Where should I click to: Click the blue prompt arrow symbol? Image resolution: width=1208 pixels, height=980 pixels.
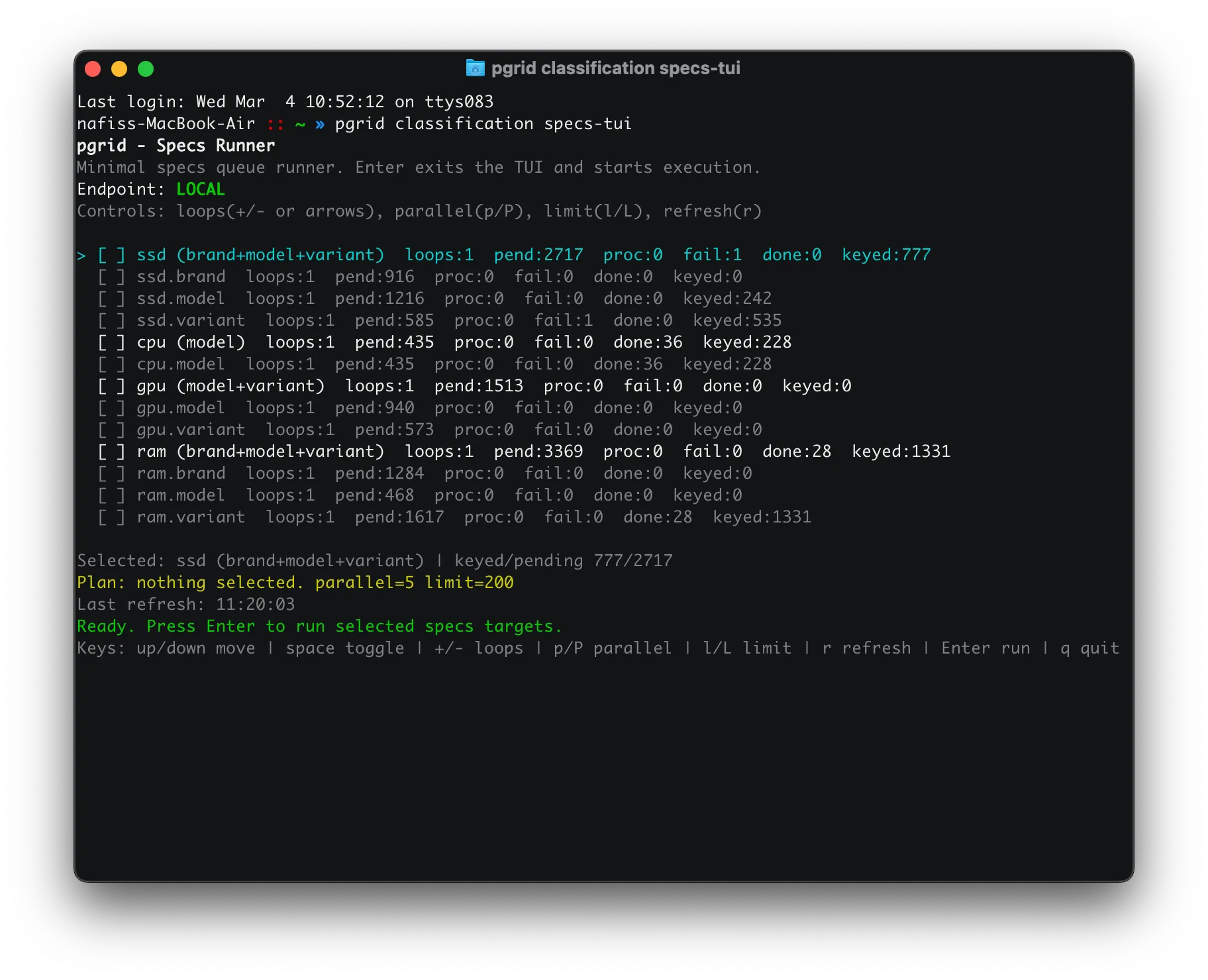click(320, 124)
